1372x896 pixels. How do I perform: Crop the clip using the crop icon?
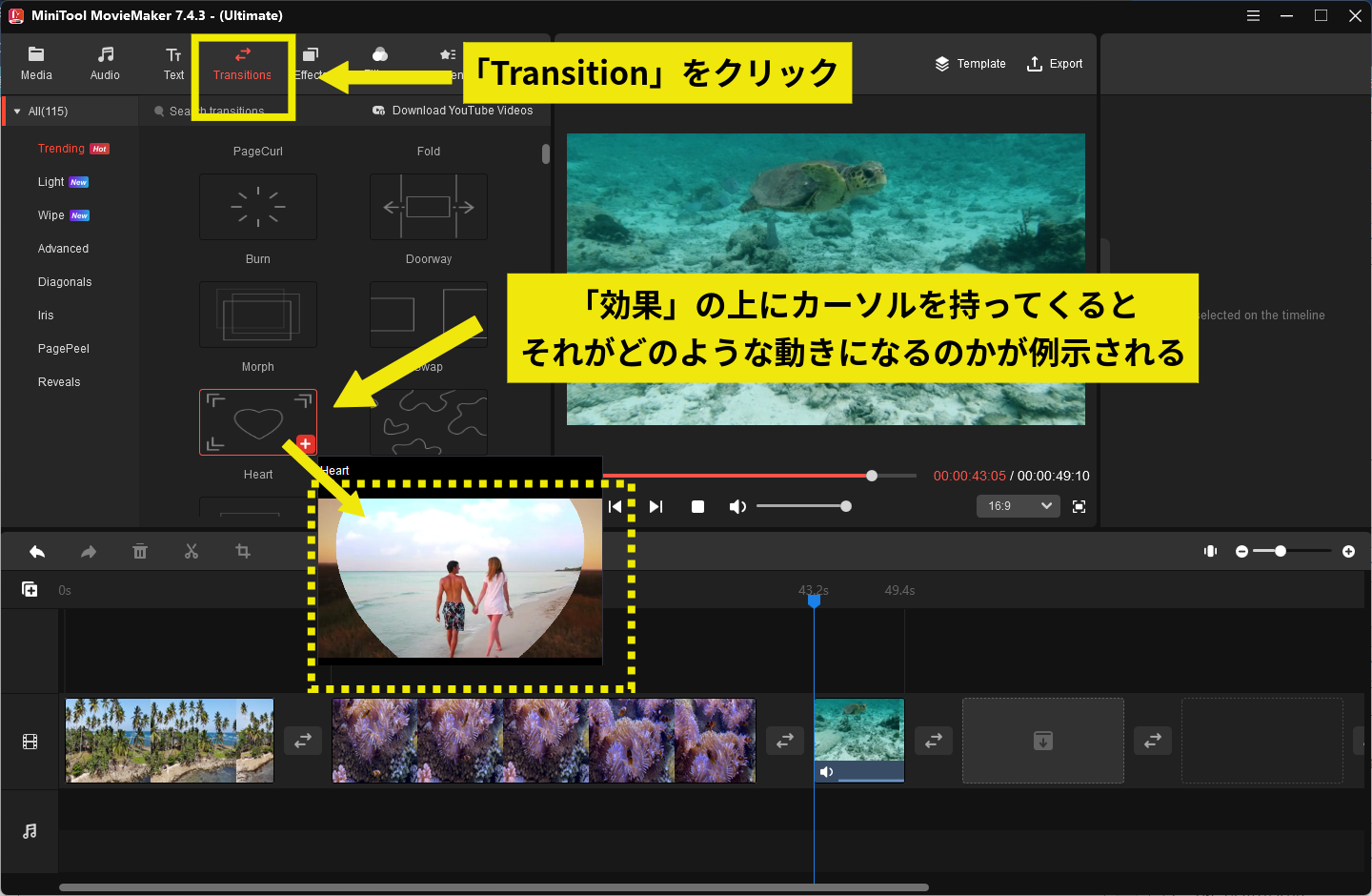(x=243, y=551)
